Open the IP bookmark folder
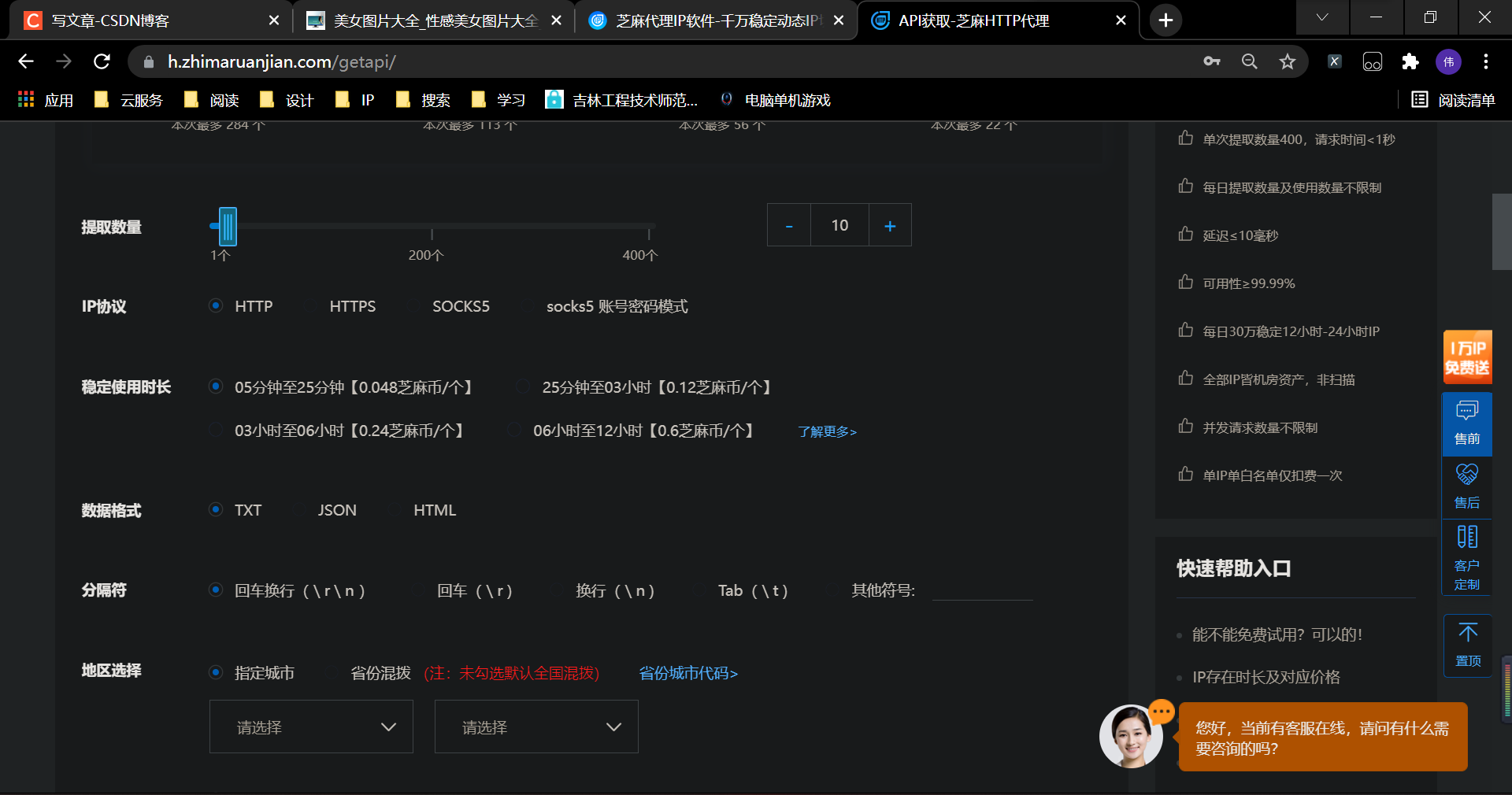Image resolution: width=1512 pixels, height=795 pixels. (354, 100)
